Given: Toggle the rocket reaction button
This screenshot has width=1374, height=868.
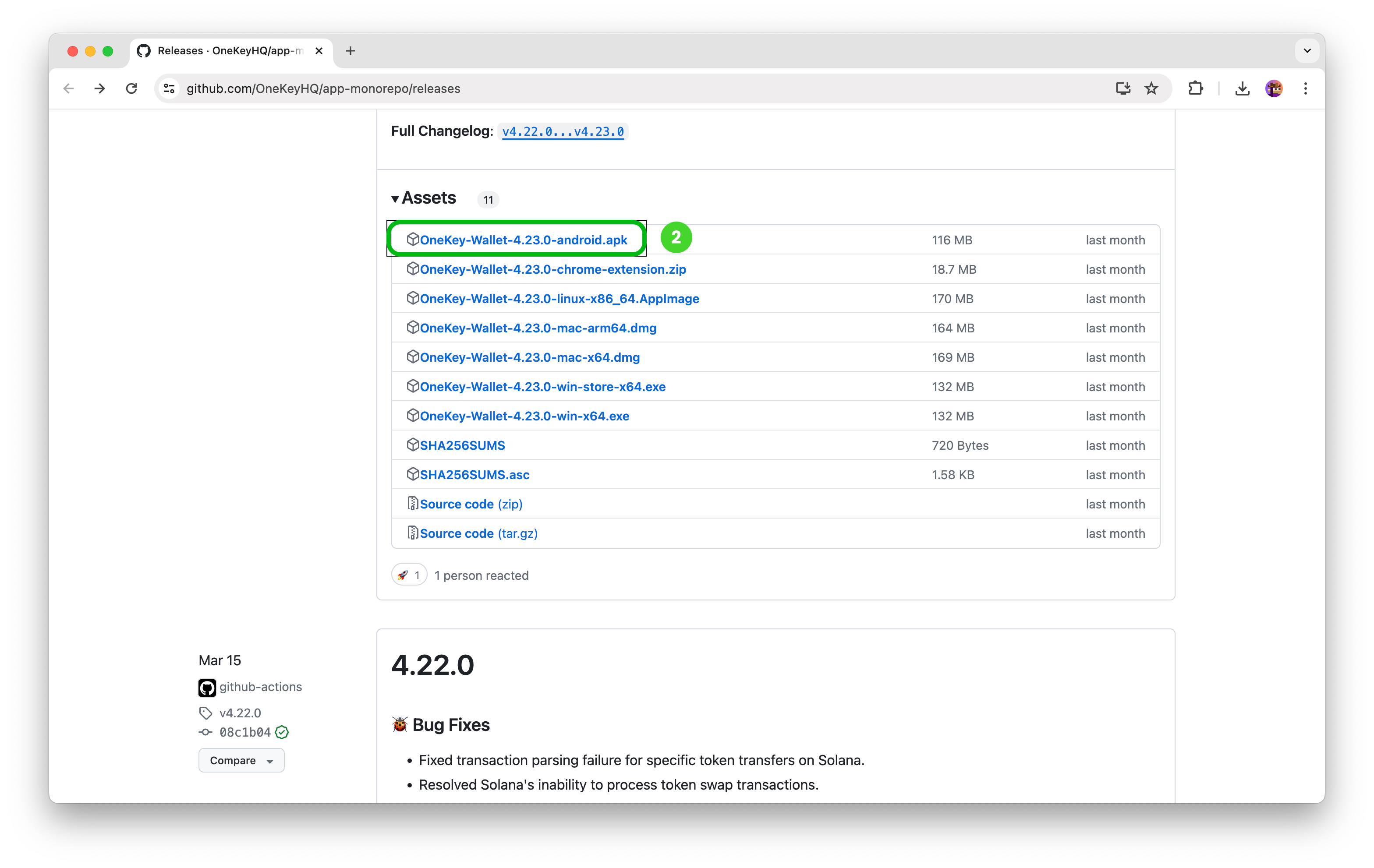Looking at the screenshot, I should tap(409, 575).
